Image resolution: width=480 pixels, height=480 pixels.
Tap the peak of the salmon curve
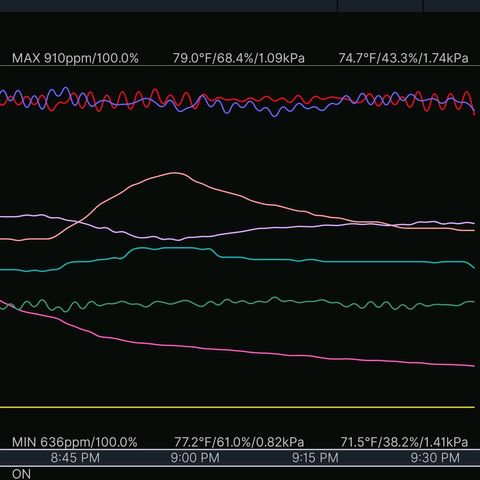(175, 173)
